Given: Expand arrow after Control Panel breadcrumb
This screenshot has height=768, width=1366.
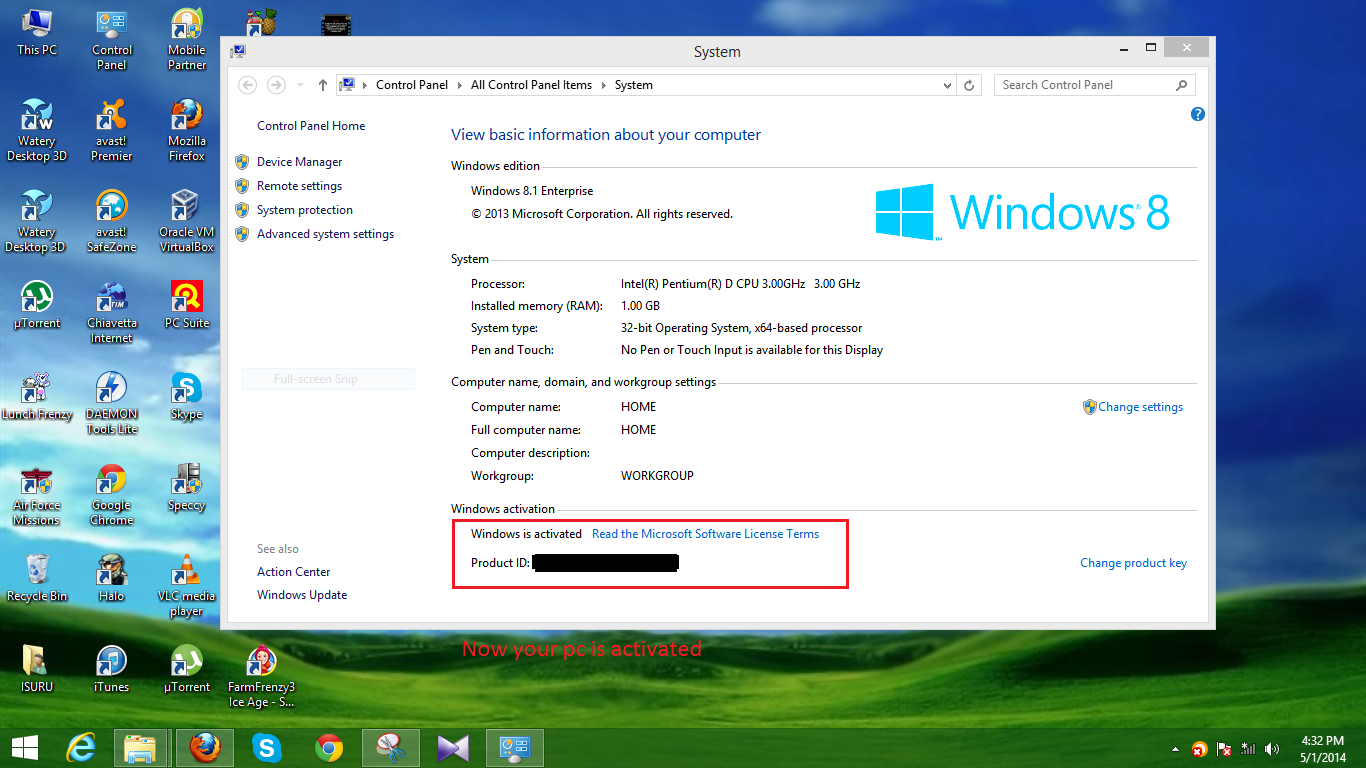Looking at the screenshot, I should [x=460, y=85].
